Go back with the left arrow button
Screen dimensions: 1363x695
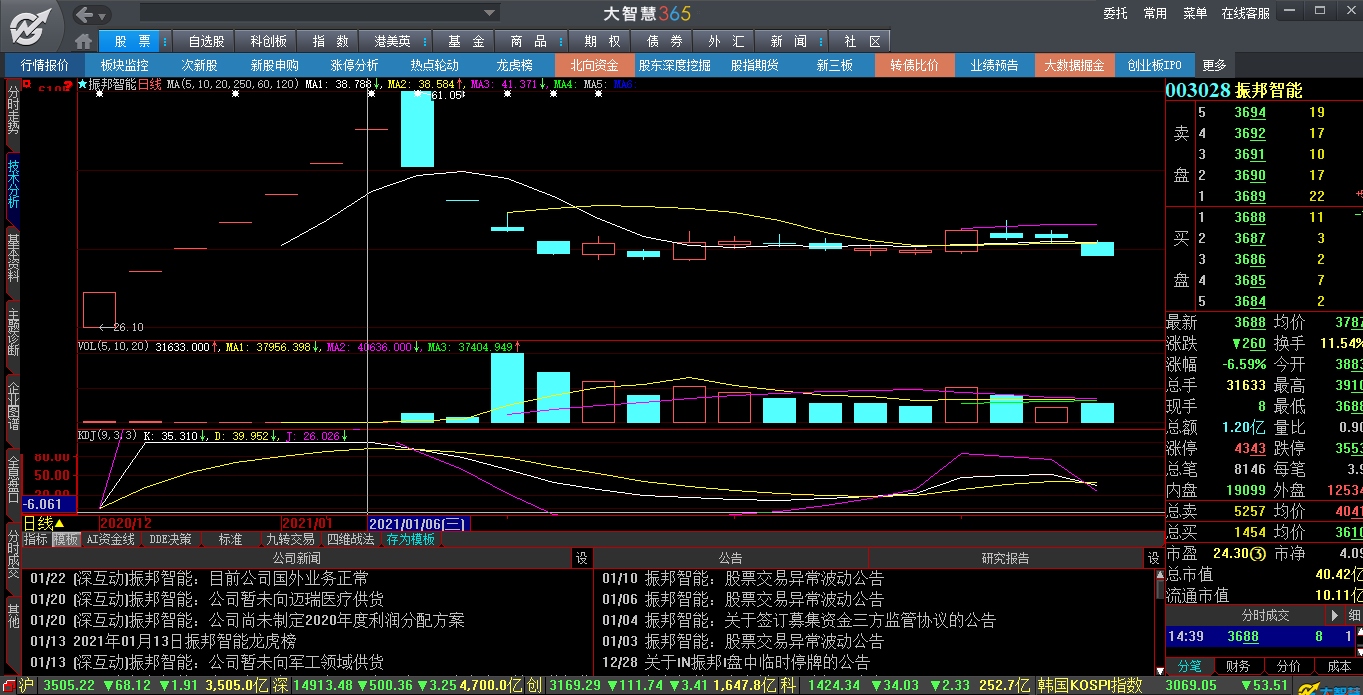[86, 14]
